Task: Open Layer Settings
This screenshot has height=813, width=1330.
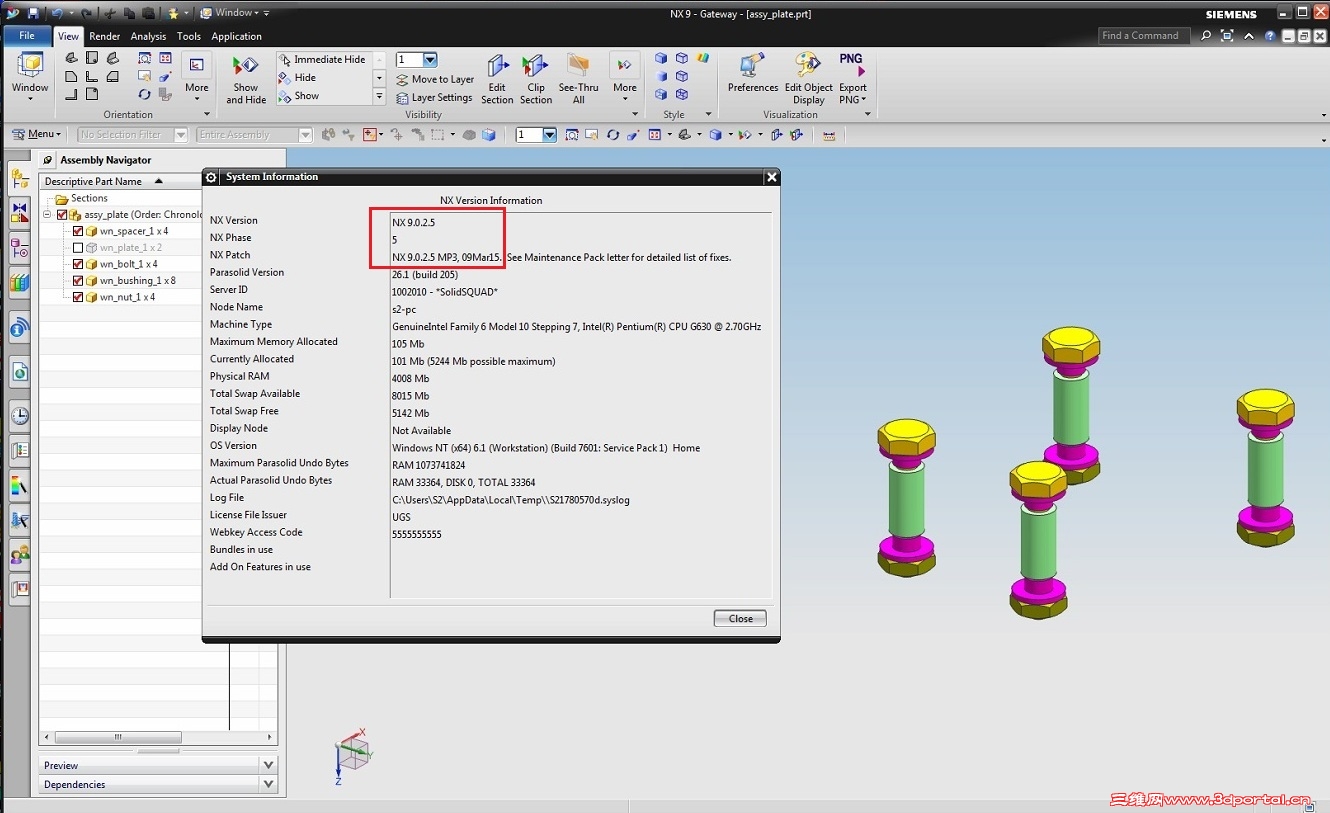Action: [434, 97]
